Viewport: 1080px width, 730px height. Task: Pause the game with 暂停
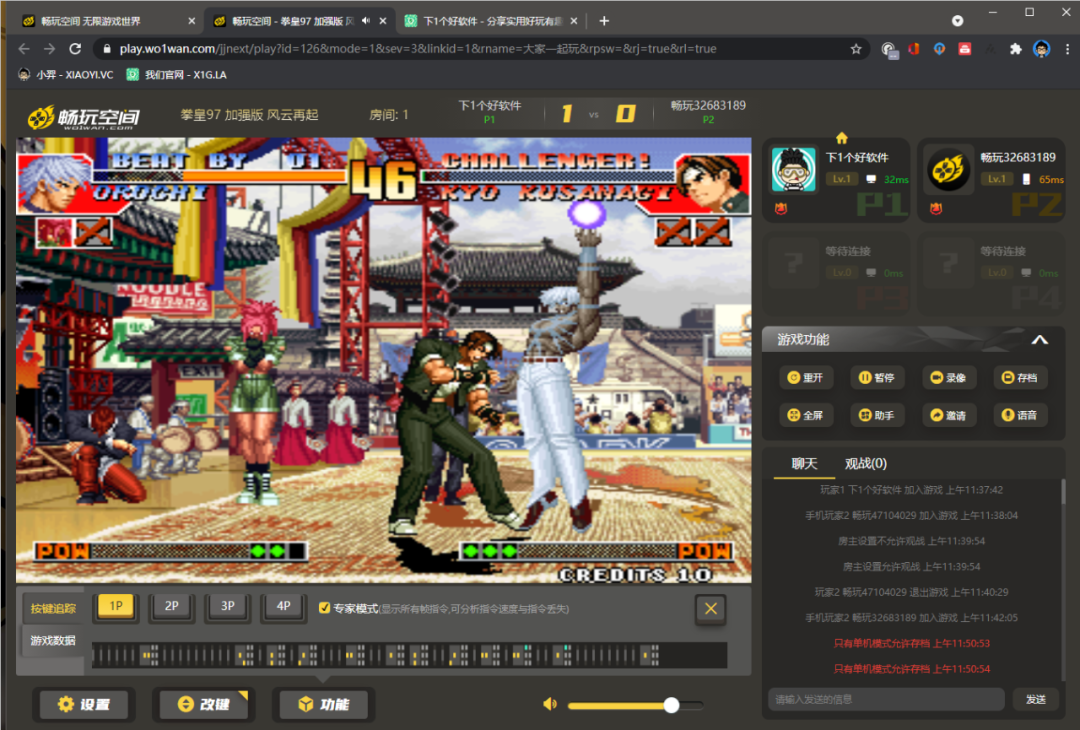tap(876, 378)
